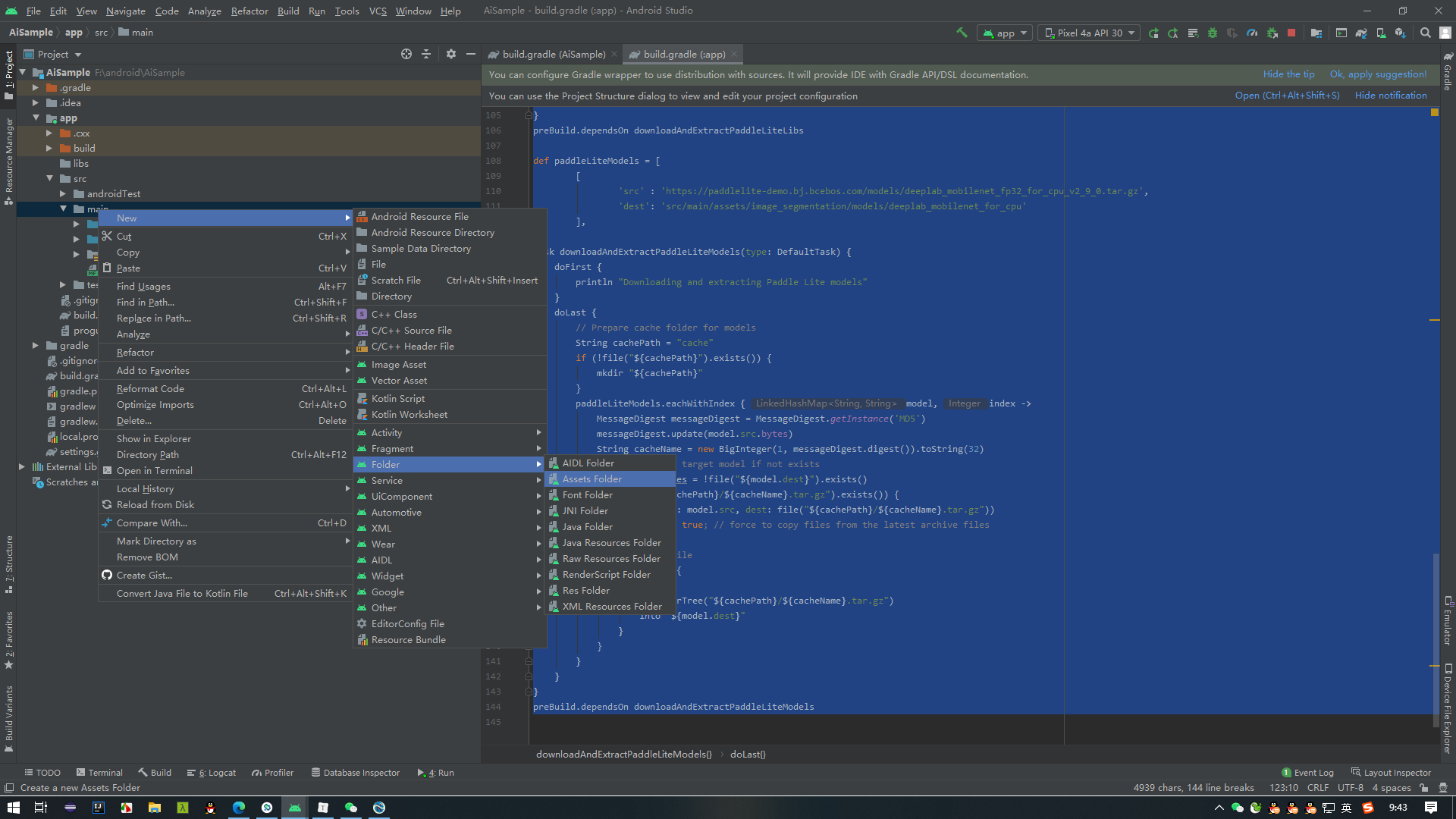Screen dimensions: 1456x819
Task: Expand the androidTest folder node
Action: (x=63, y=194)
